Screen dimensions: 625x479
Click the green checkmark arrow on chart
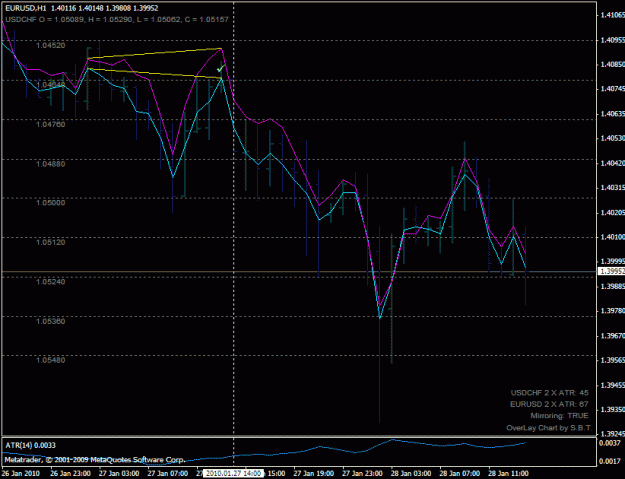(x=220, y=68)
